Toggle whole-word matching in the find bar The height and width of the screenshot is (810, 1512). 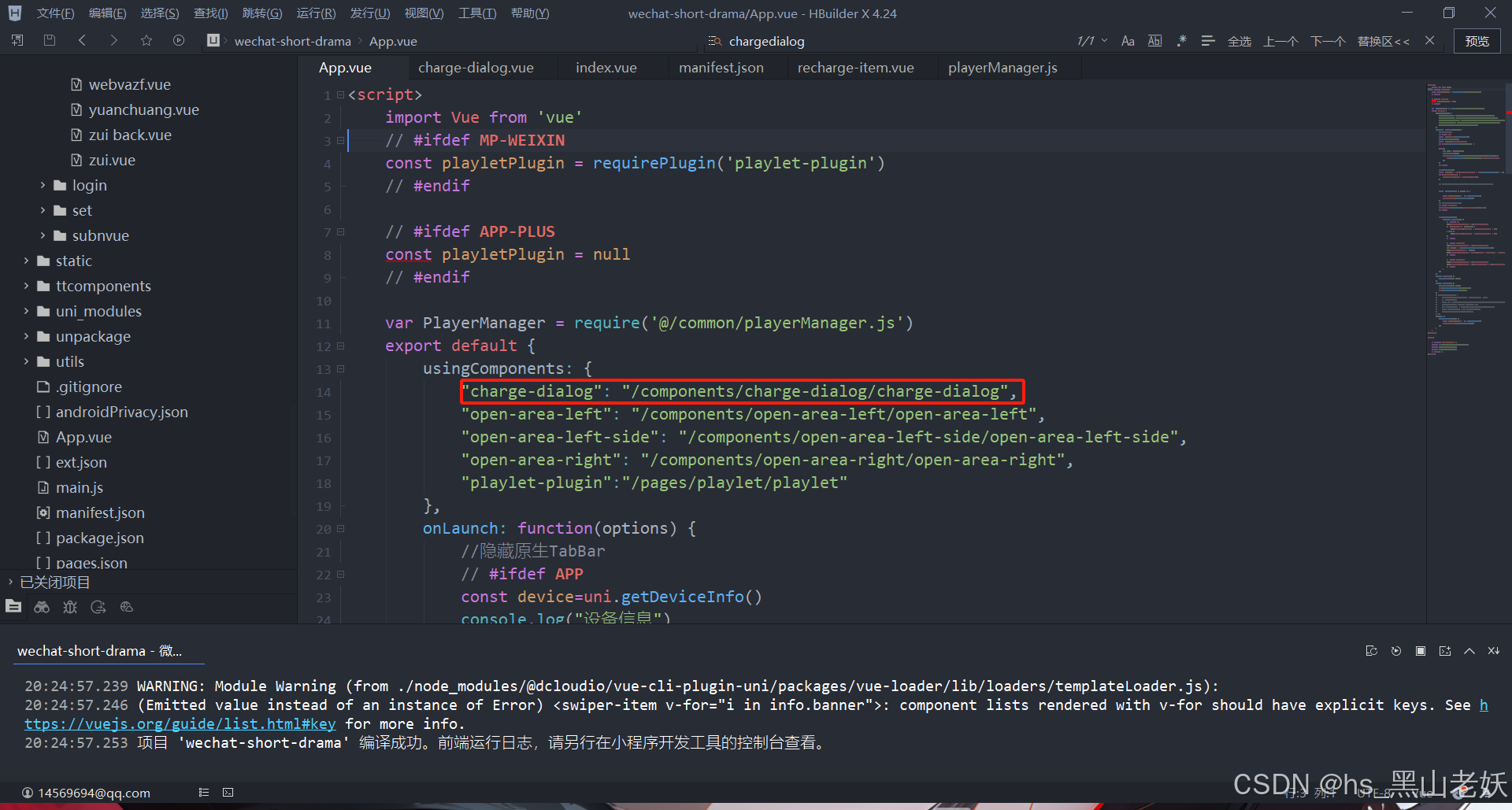click(1154, 40)
